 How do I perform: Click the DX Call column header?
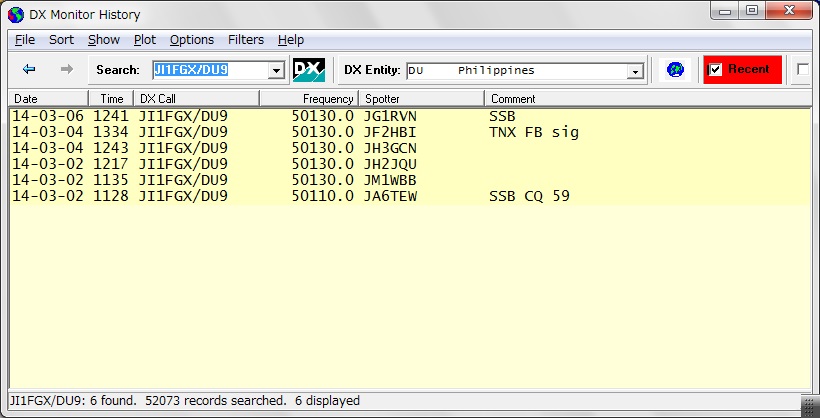(197, 98)
